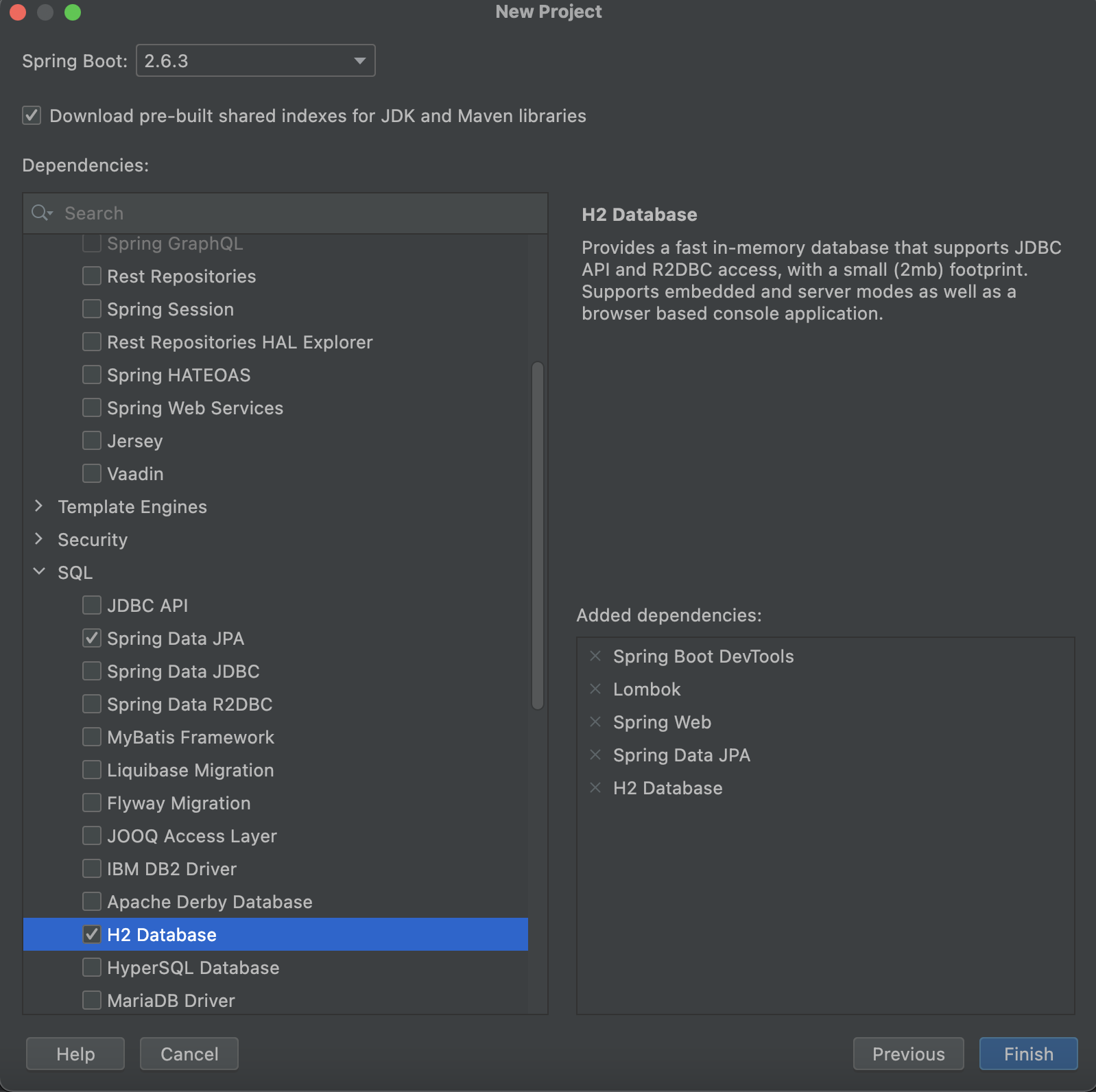The height and width of the screenshot is (1092, 1096).
Task: Close the New Project dialog window
Action: tap(17, 12)
